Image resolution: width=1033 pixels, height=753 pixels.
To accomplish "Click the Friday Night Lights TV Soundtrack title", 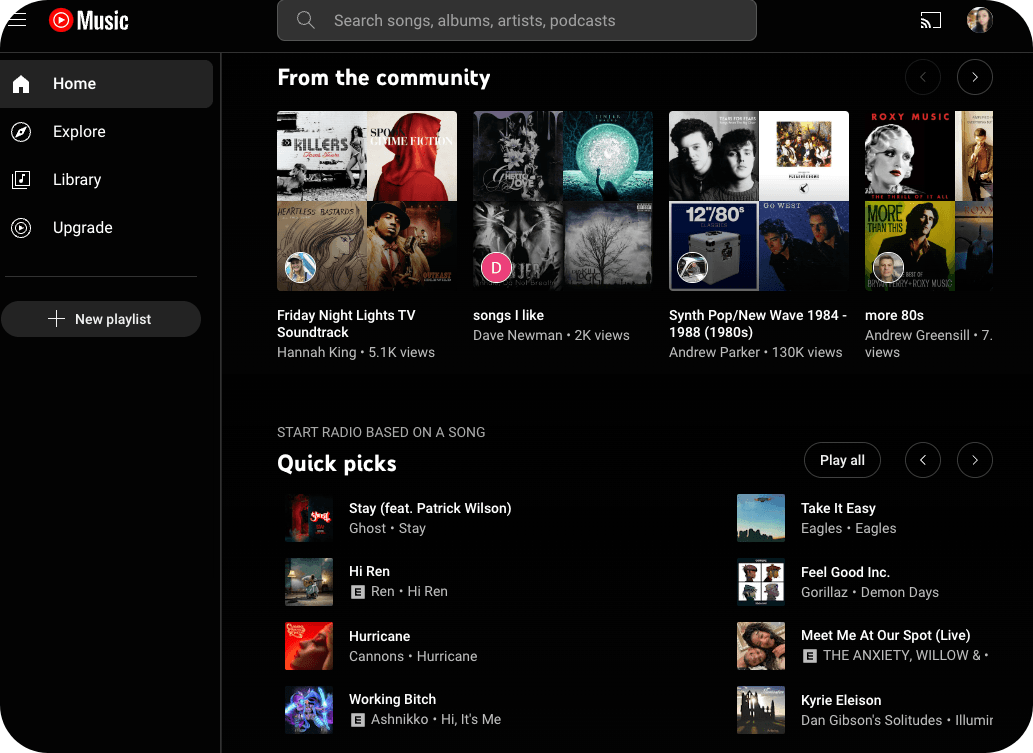I will coord(346,323).
